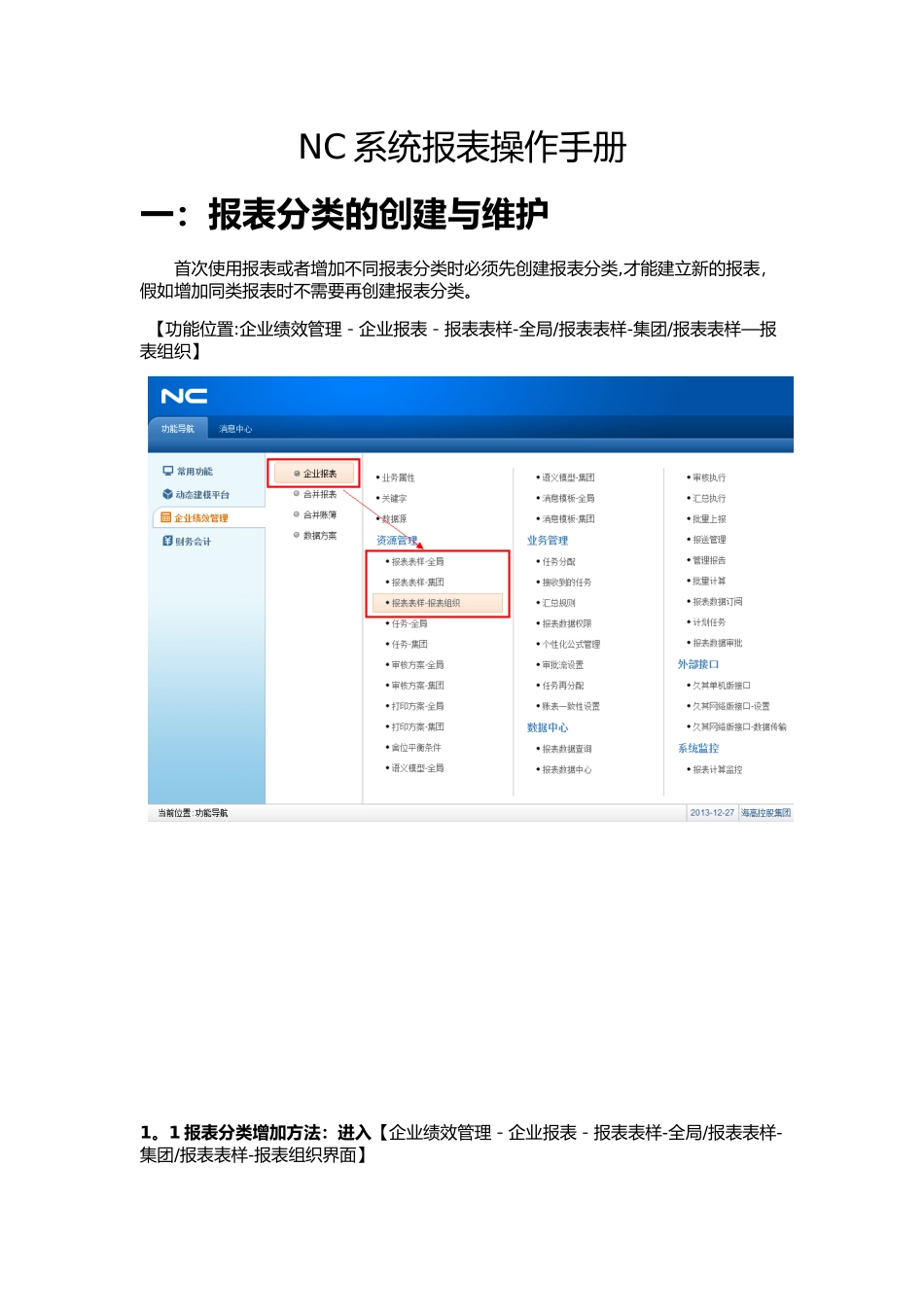Viewport: 924px width, 1307px height.
Task: Open 审核方案-全局
Action: click(417, 665)
